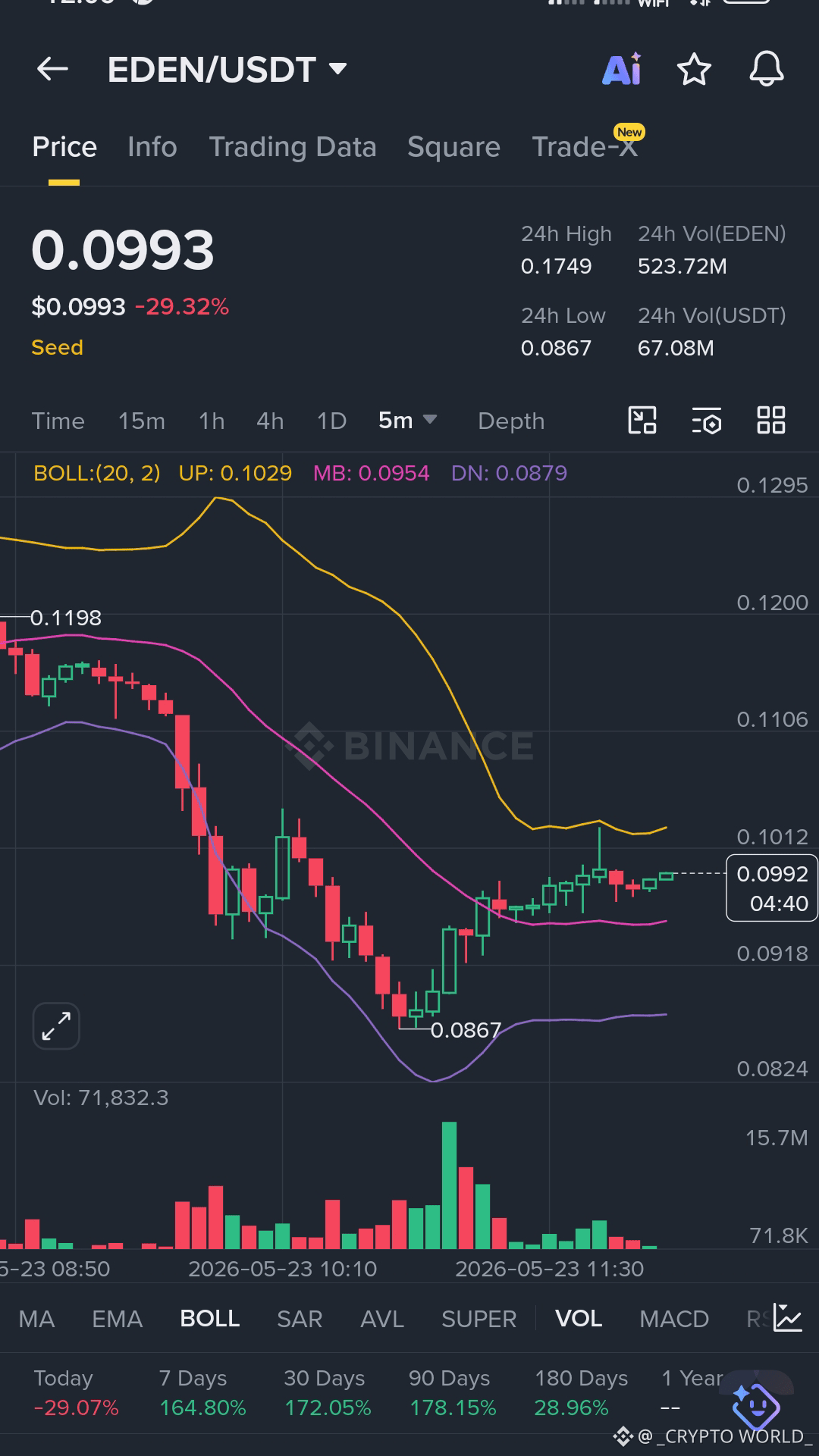
Task: Enable the MACD sub-indicator
Action: 674,1319
